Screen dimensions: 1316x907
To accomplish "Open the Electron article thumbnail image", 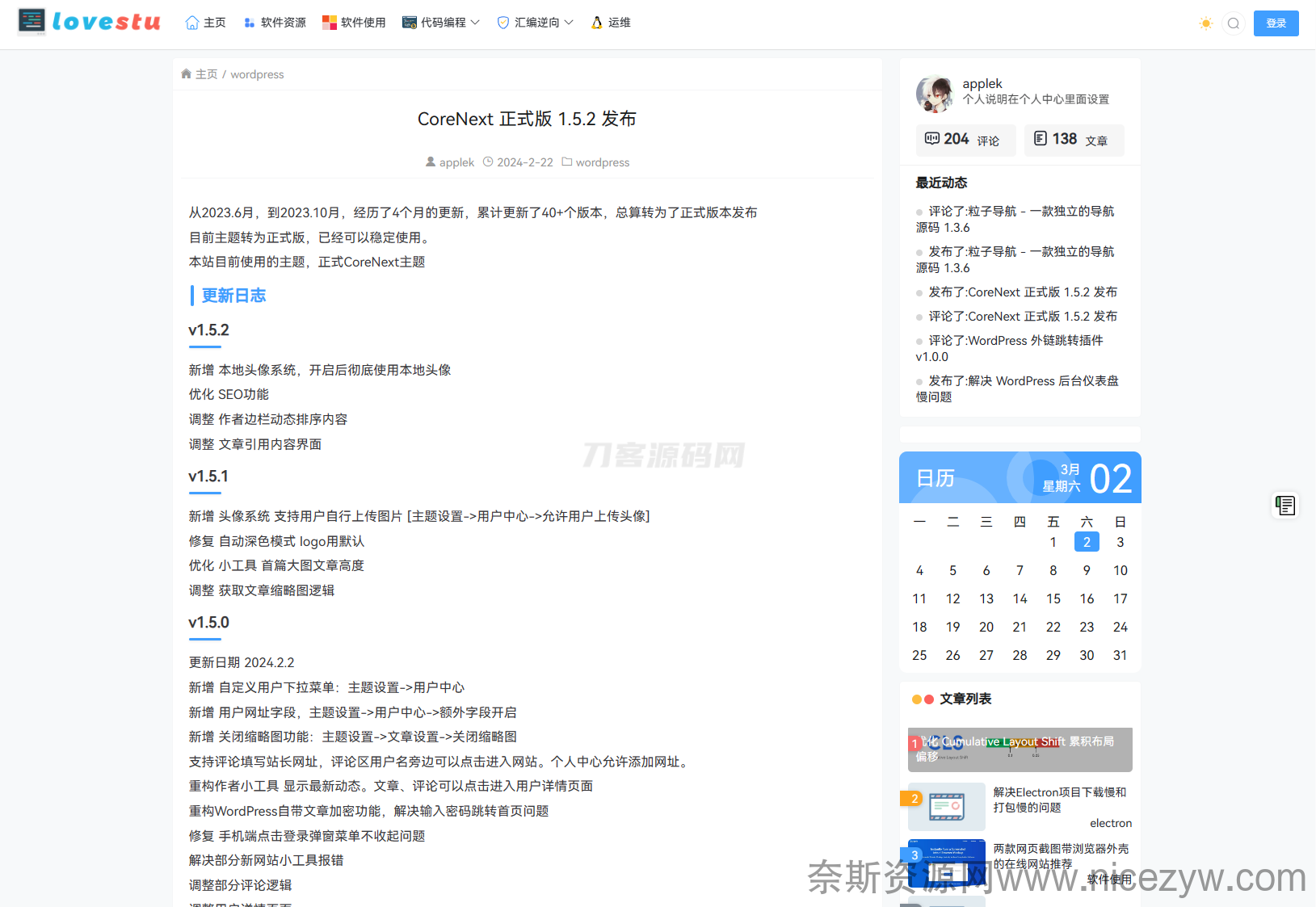I will [x=947, y=807].
